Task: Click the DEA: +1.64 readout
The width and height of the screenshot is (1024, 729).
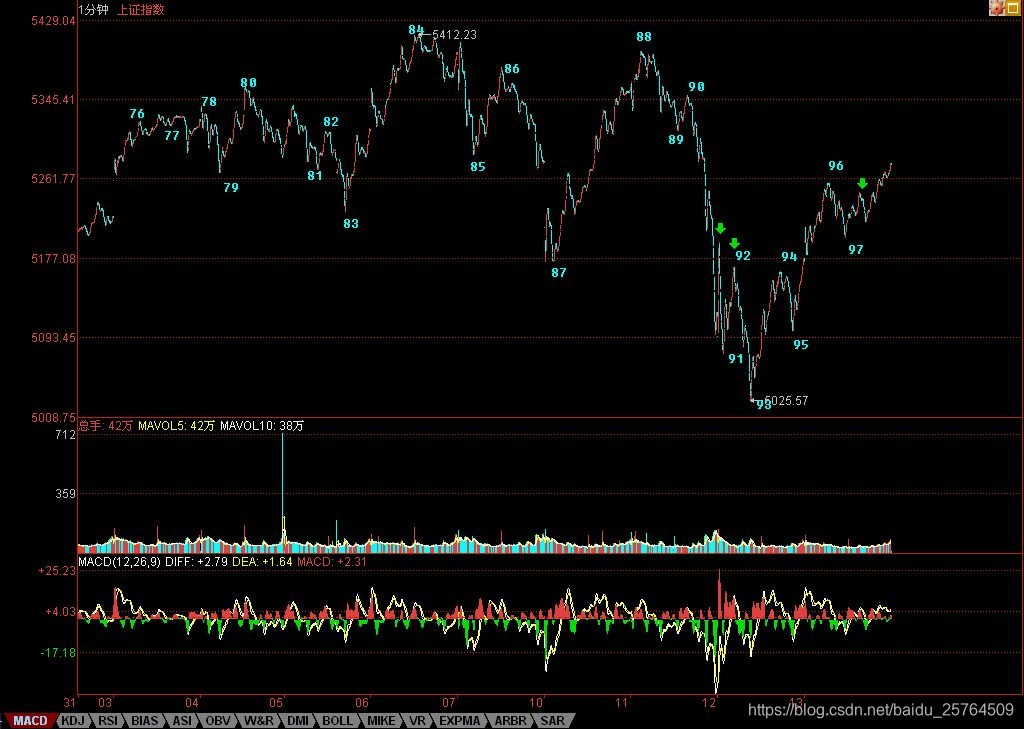Action: pos(262,561)
